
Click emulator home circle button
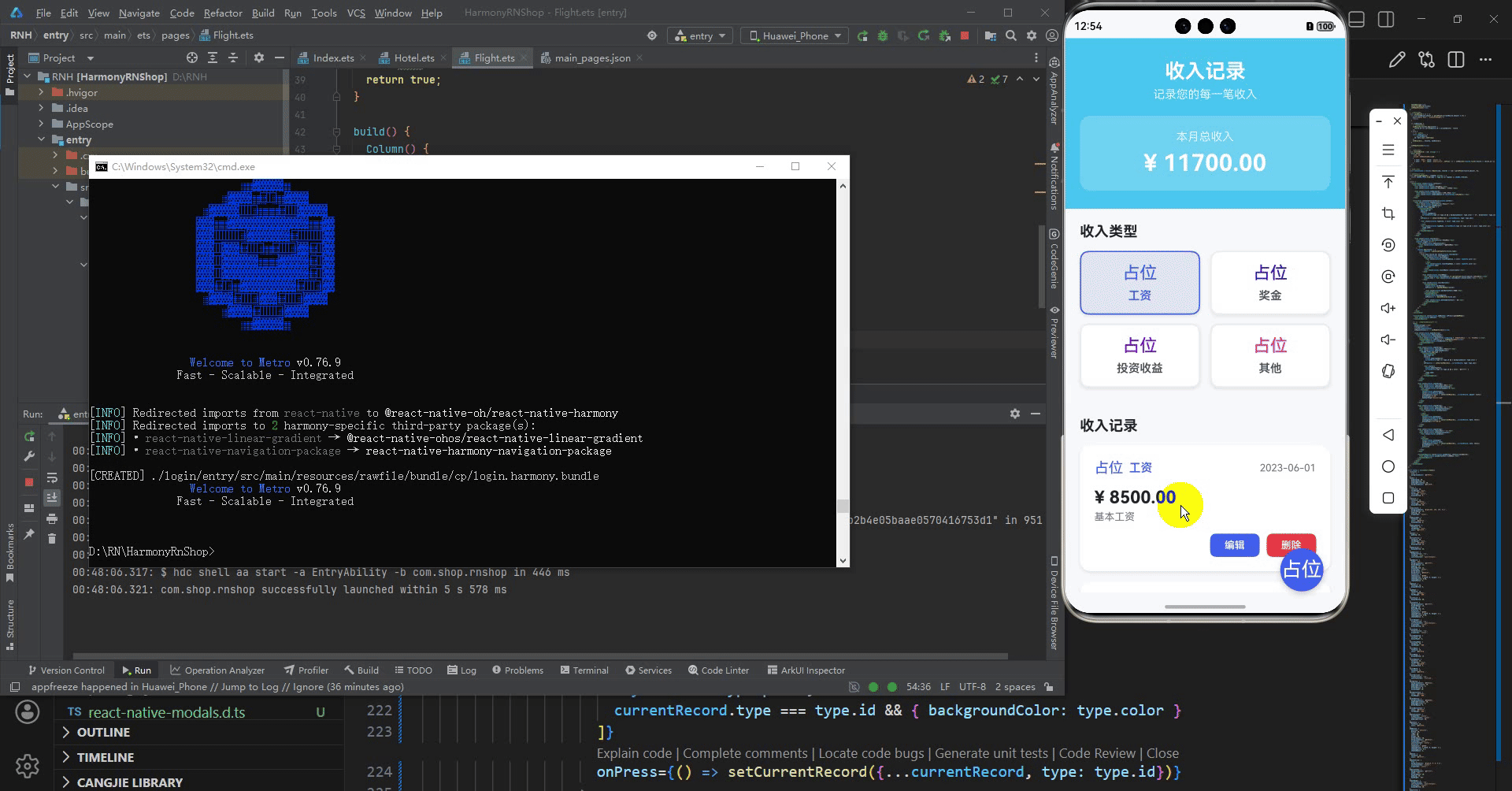[x=1388, y=466]
